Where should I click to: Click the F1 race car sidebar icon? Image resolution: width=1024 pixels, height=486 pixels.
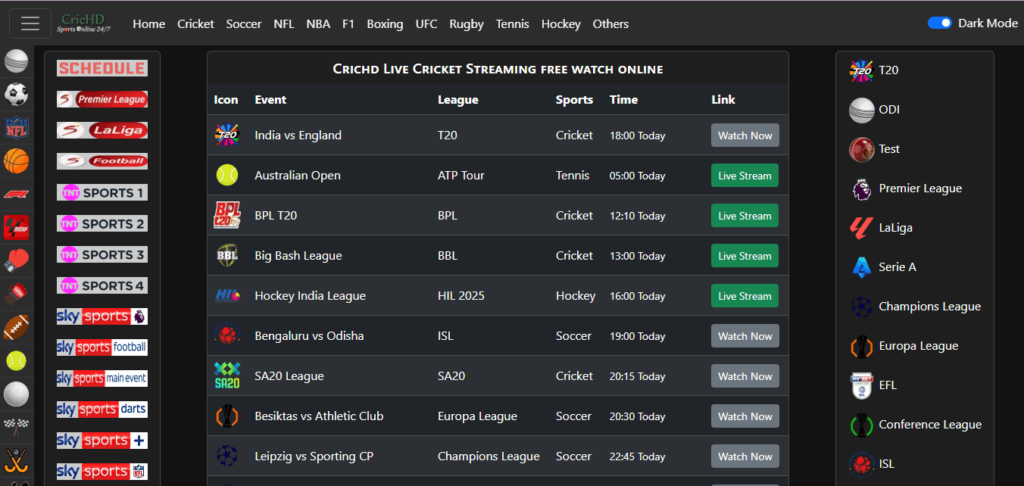click(x=16, y=194)
